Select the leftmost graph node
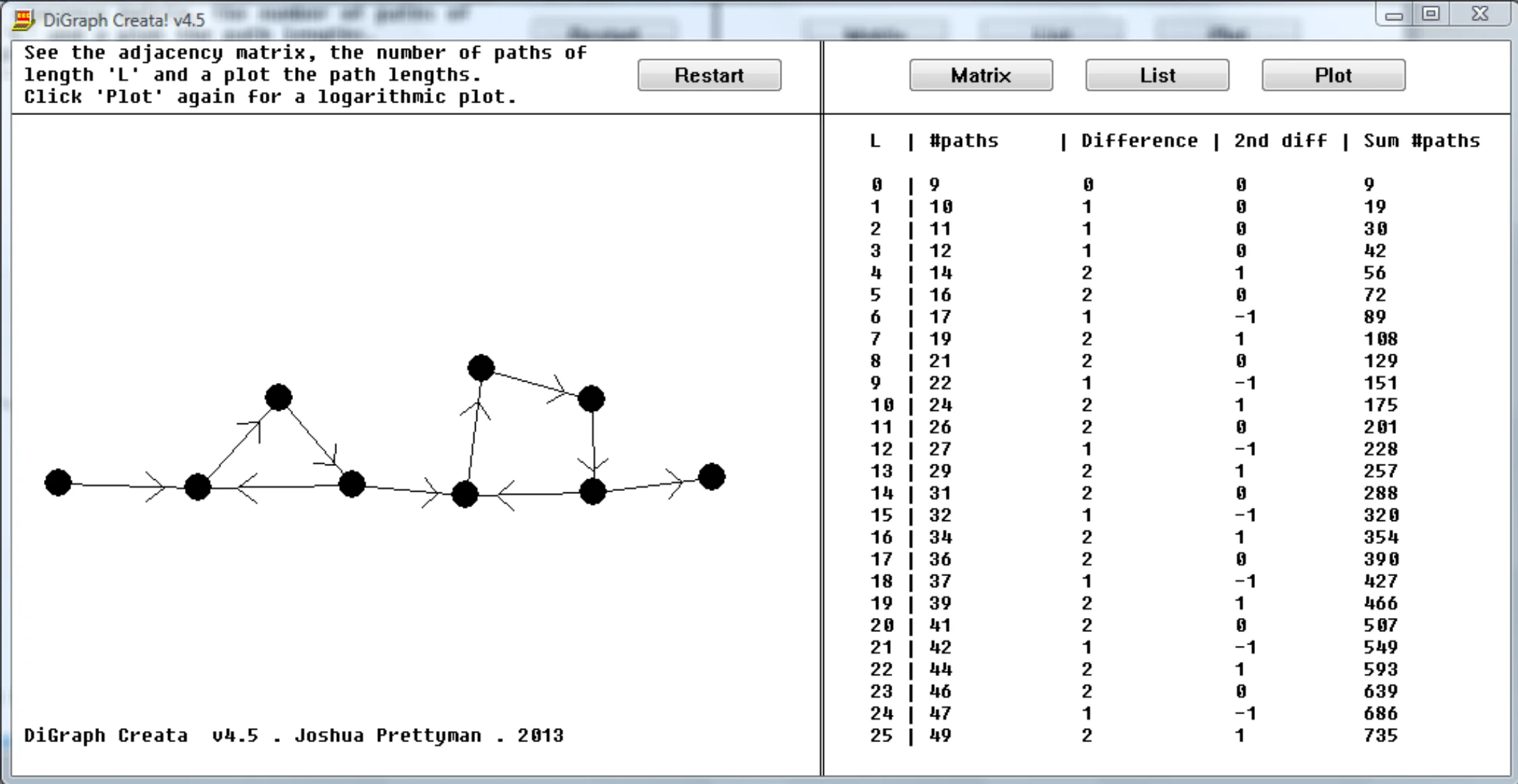The image size is (1518, 784). pyautogui.click(x=59, y=481)
